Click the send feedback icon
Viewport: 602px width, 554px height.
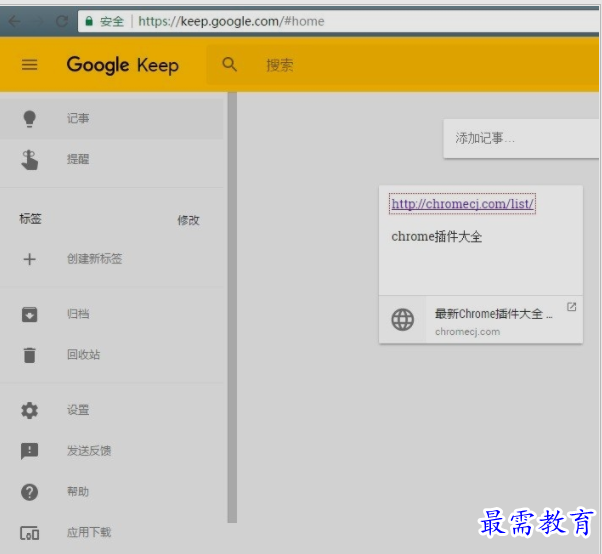coord(30,451)
